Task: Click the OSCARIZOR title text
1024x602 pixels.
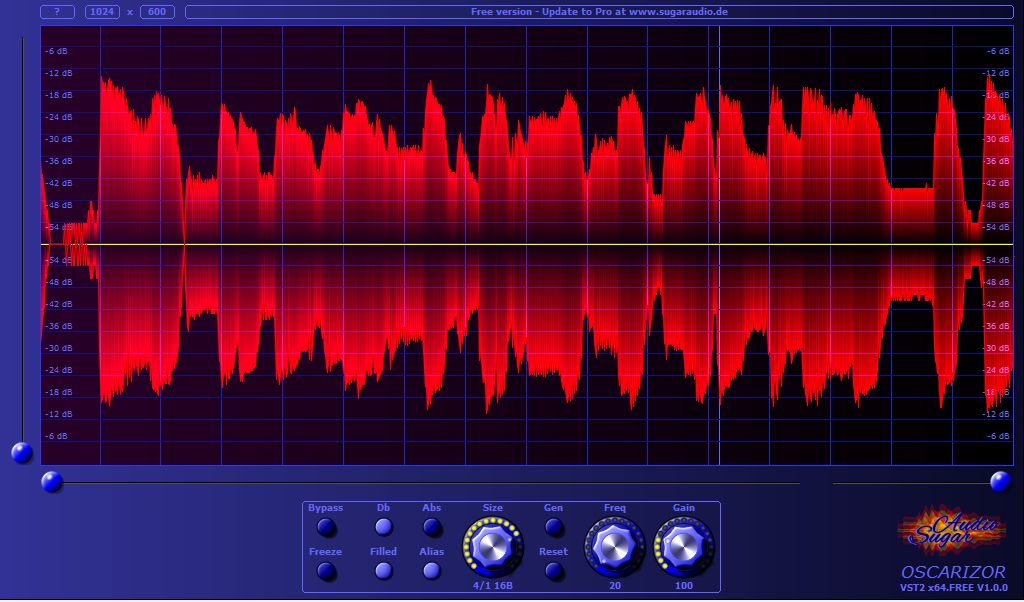Action: coord(953,572)
